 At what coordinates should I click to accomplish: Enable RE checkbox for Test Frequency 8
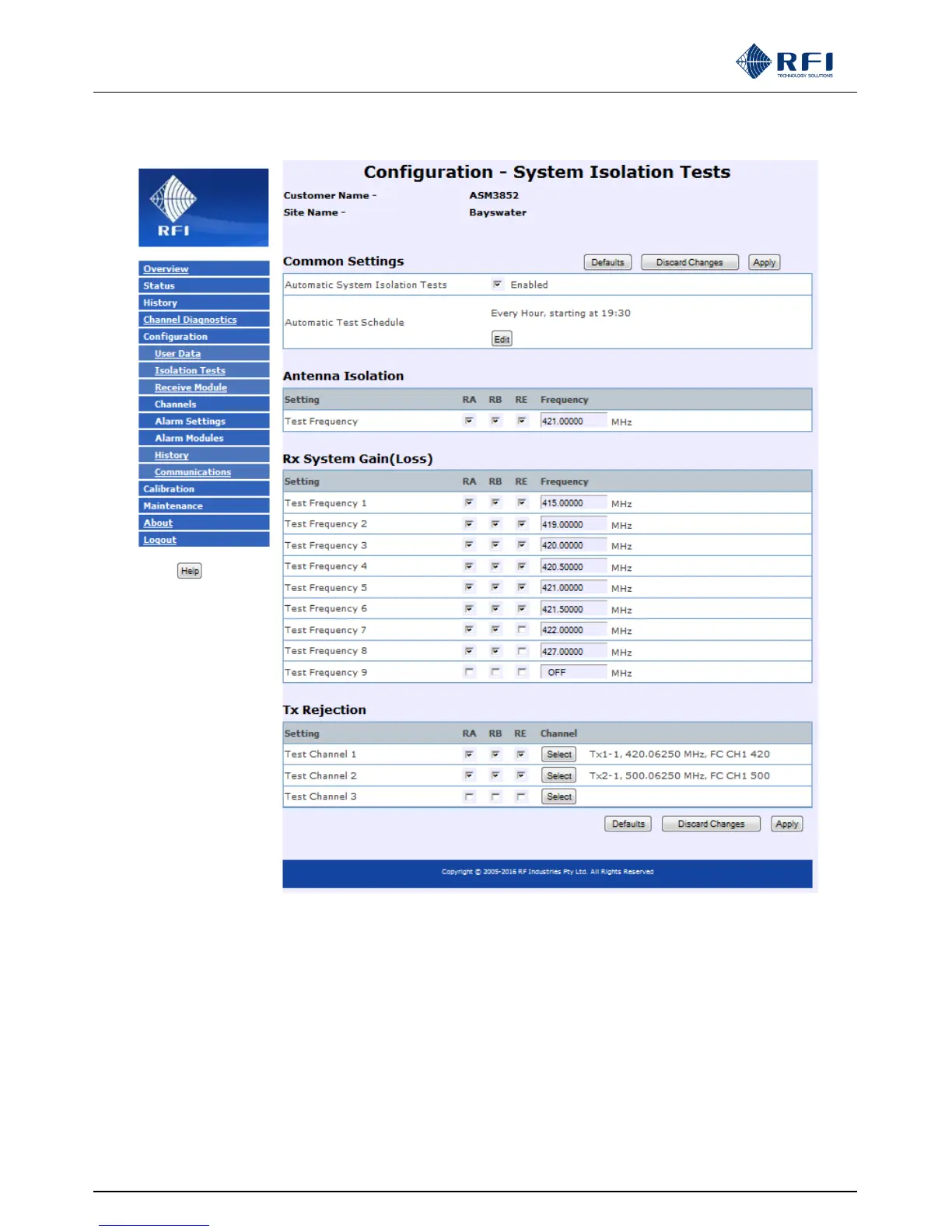point(522,650)
